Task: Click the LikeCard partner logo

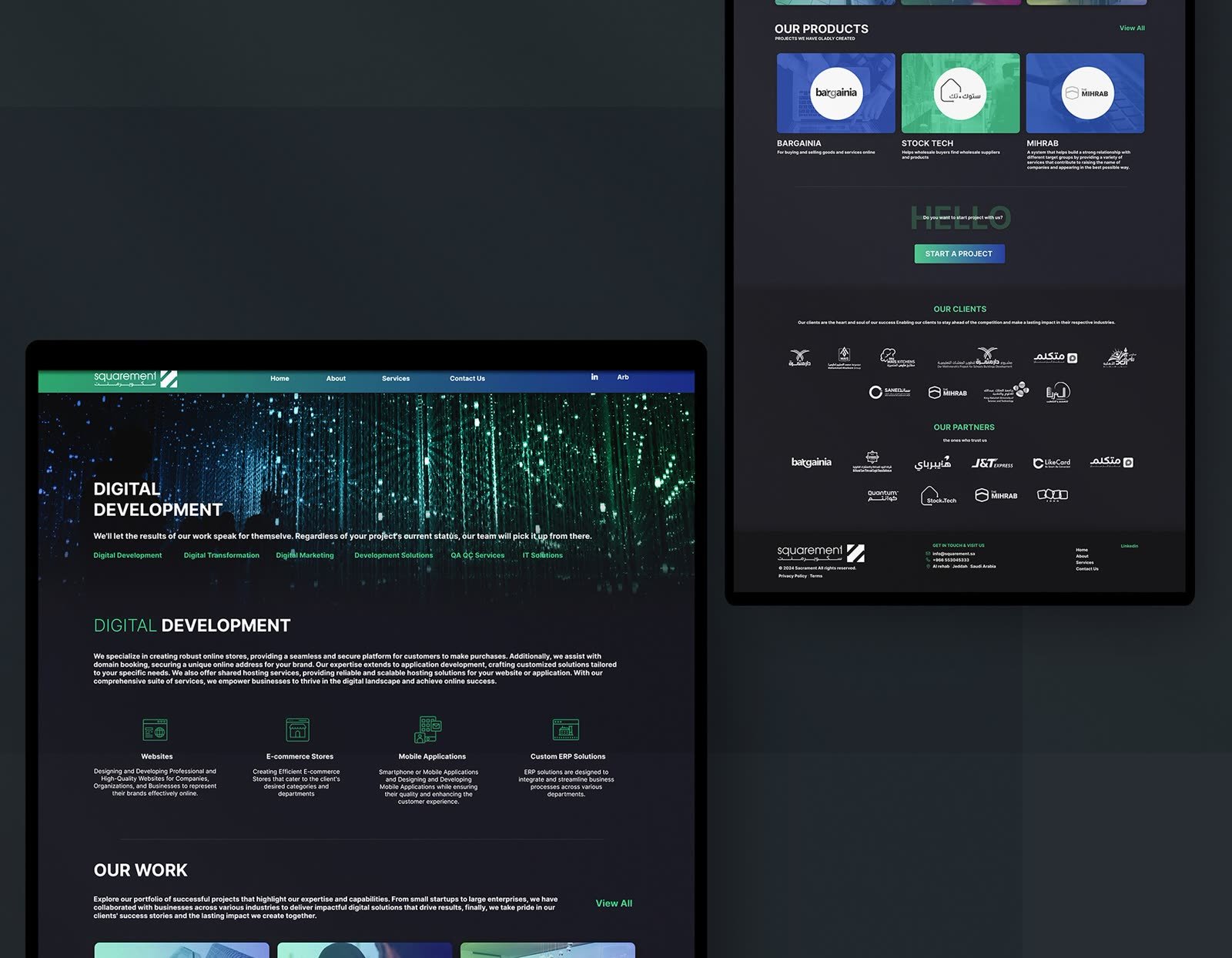Action: [1052, 463]
